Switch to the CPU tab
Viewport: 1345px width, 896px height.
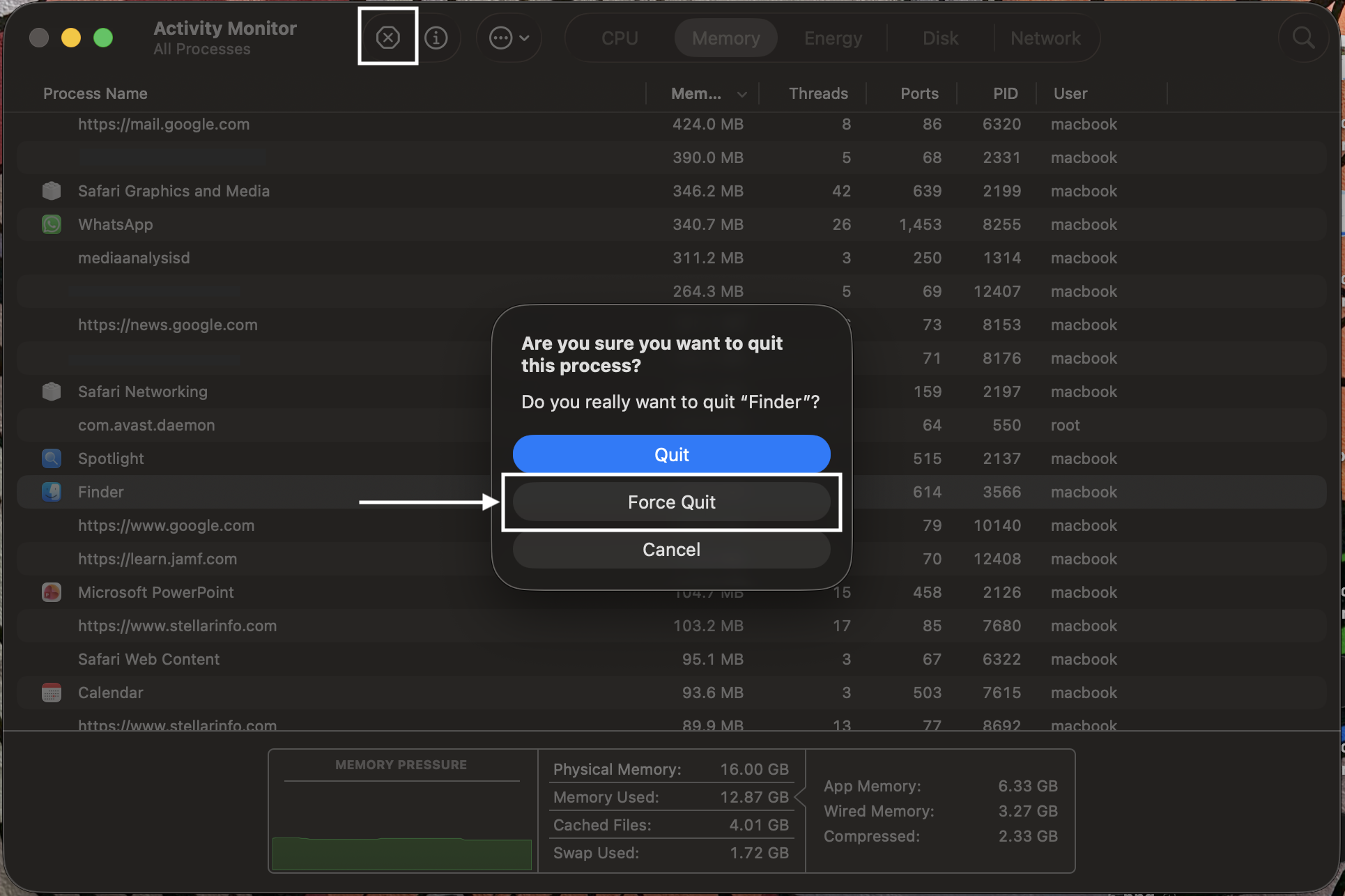pos(619,37)
